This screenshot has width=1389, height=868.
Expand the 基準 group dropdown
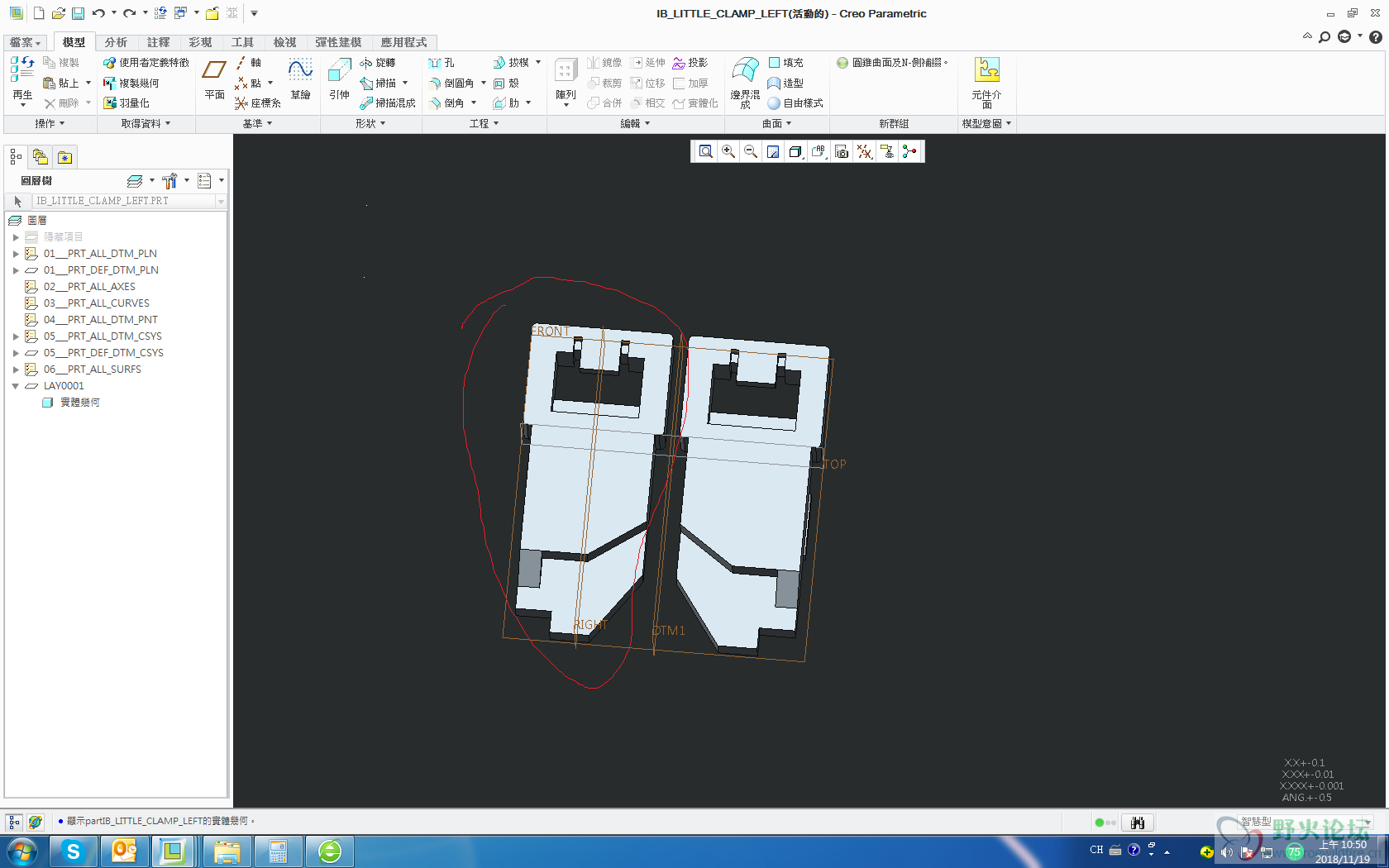pos(257,124)
